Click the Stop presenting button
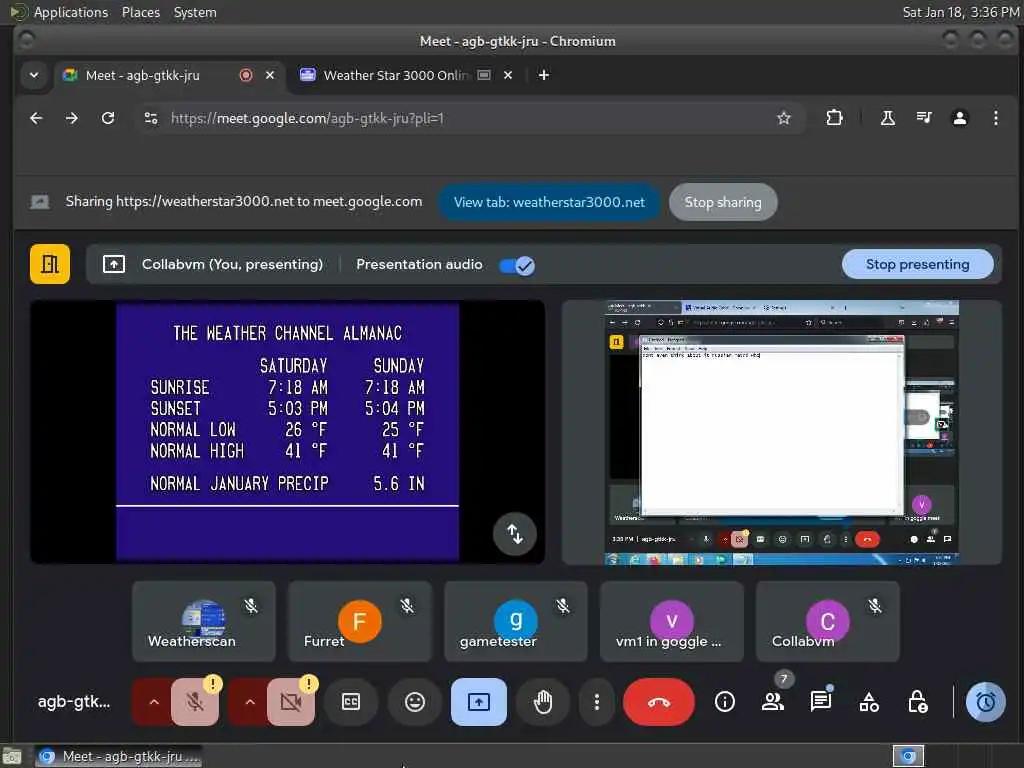Image resolution: width=1024 pixels, height=768 pixels. (x=918, y=264)
